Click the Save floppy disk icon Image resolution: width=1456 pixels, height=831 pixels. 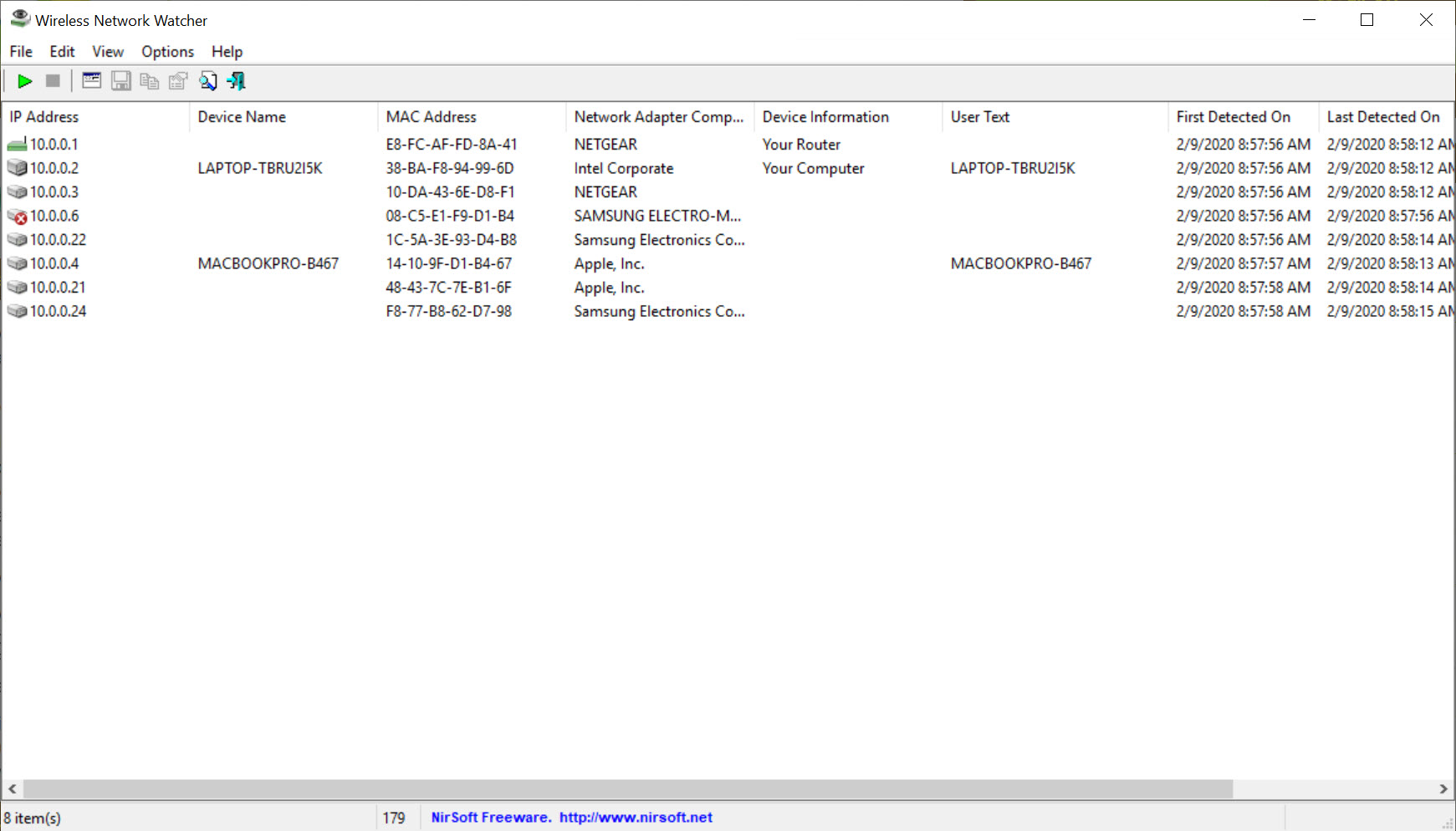point(121,81)
